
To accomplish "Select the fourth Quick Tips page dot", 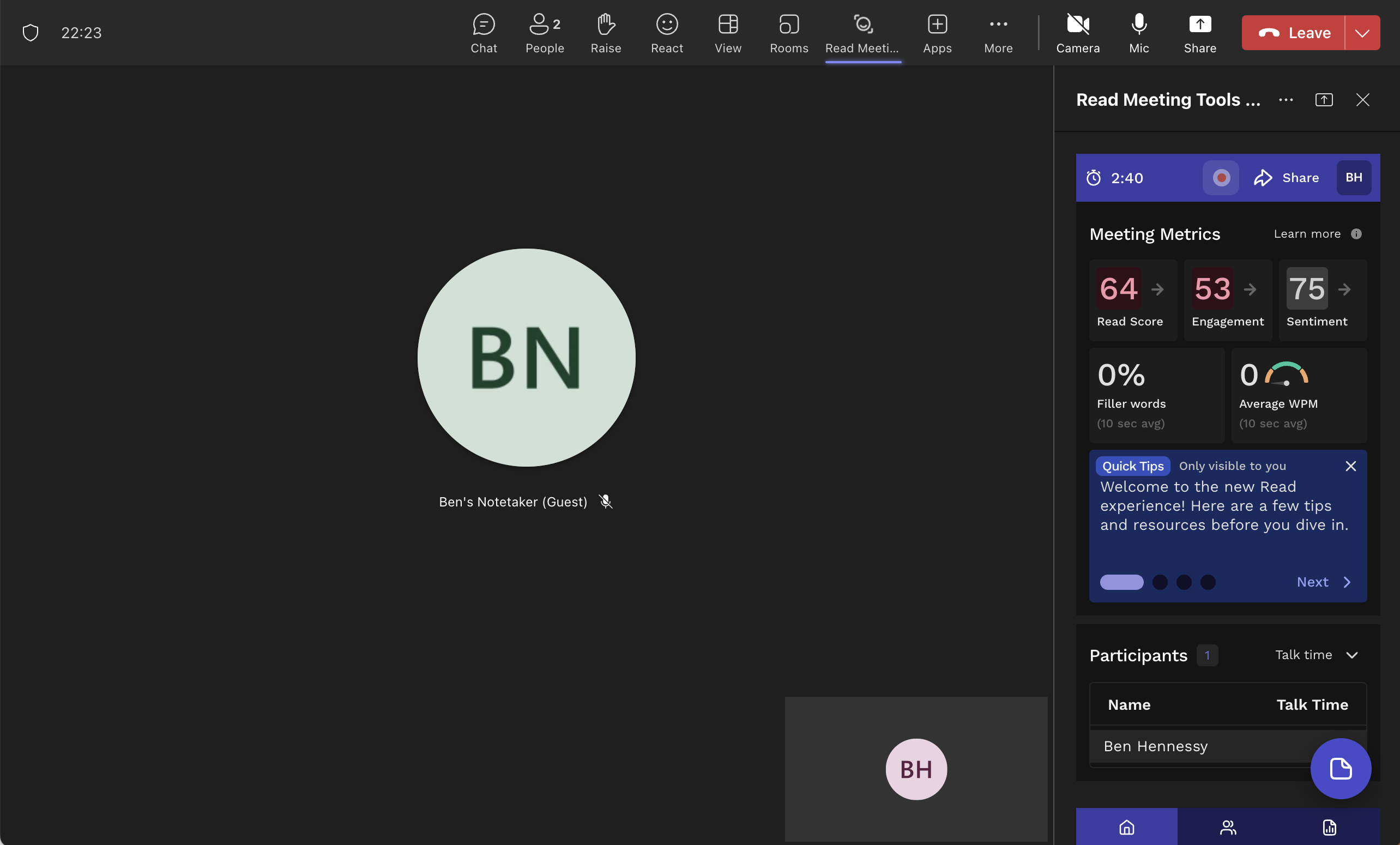I will [1208, 582].
